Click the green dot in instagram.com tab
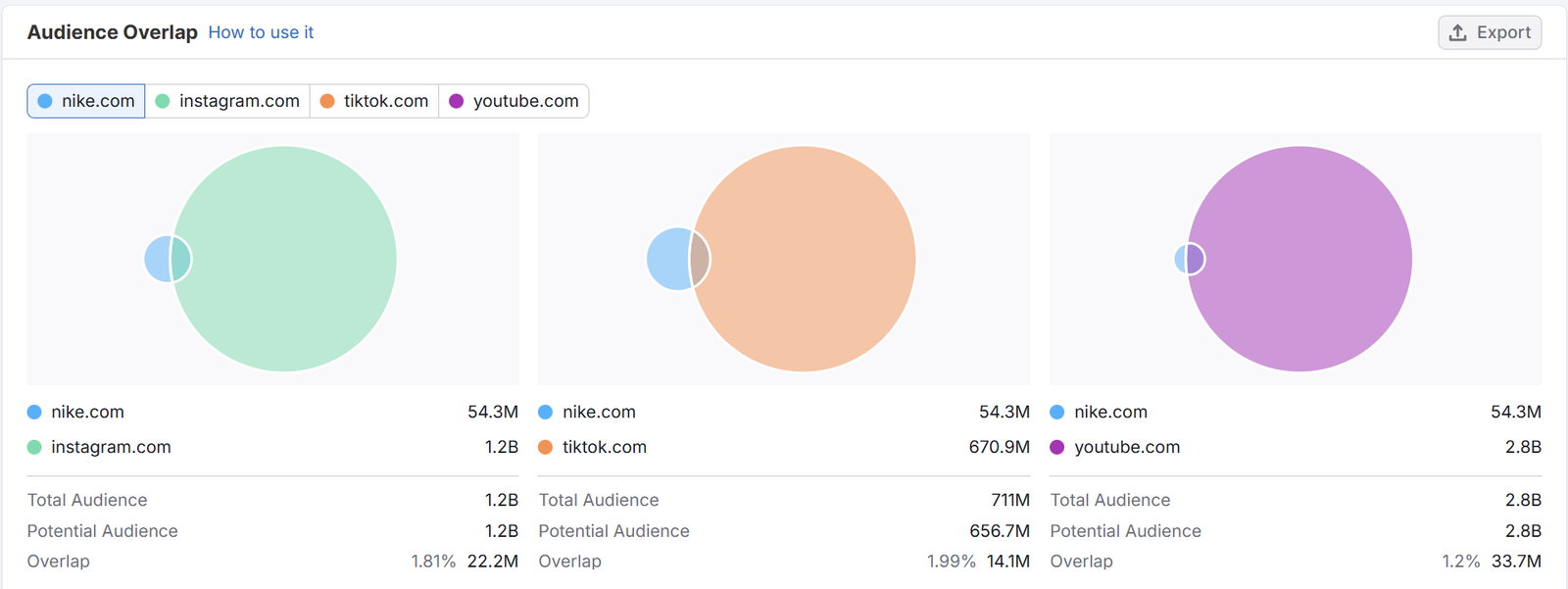This screenshot has height=589, width=1568. coord(163,101)
